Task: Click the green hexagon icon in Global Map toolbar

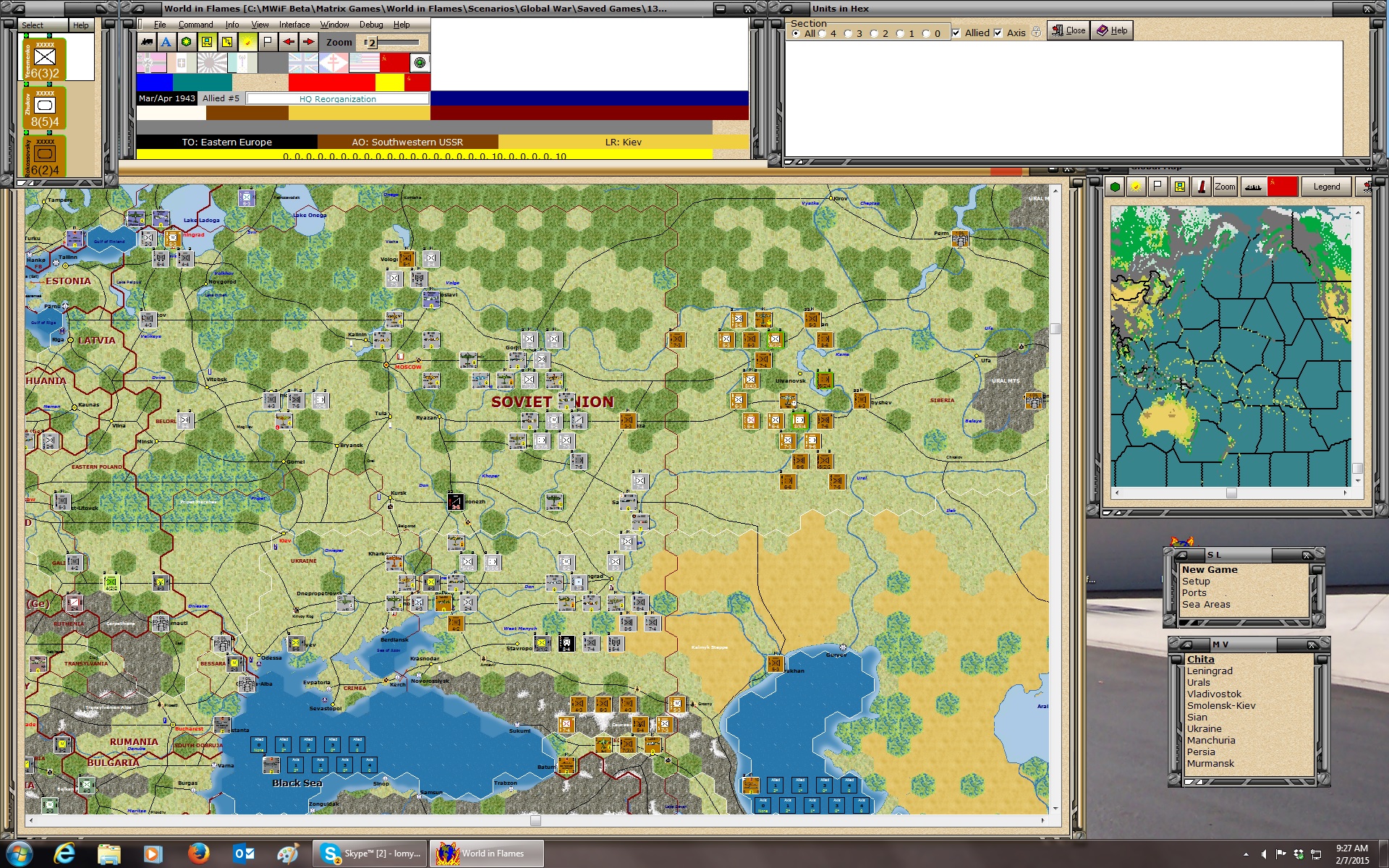Action: tap(1115, 187)
